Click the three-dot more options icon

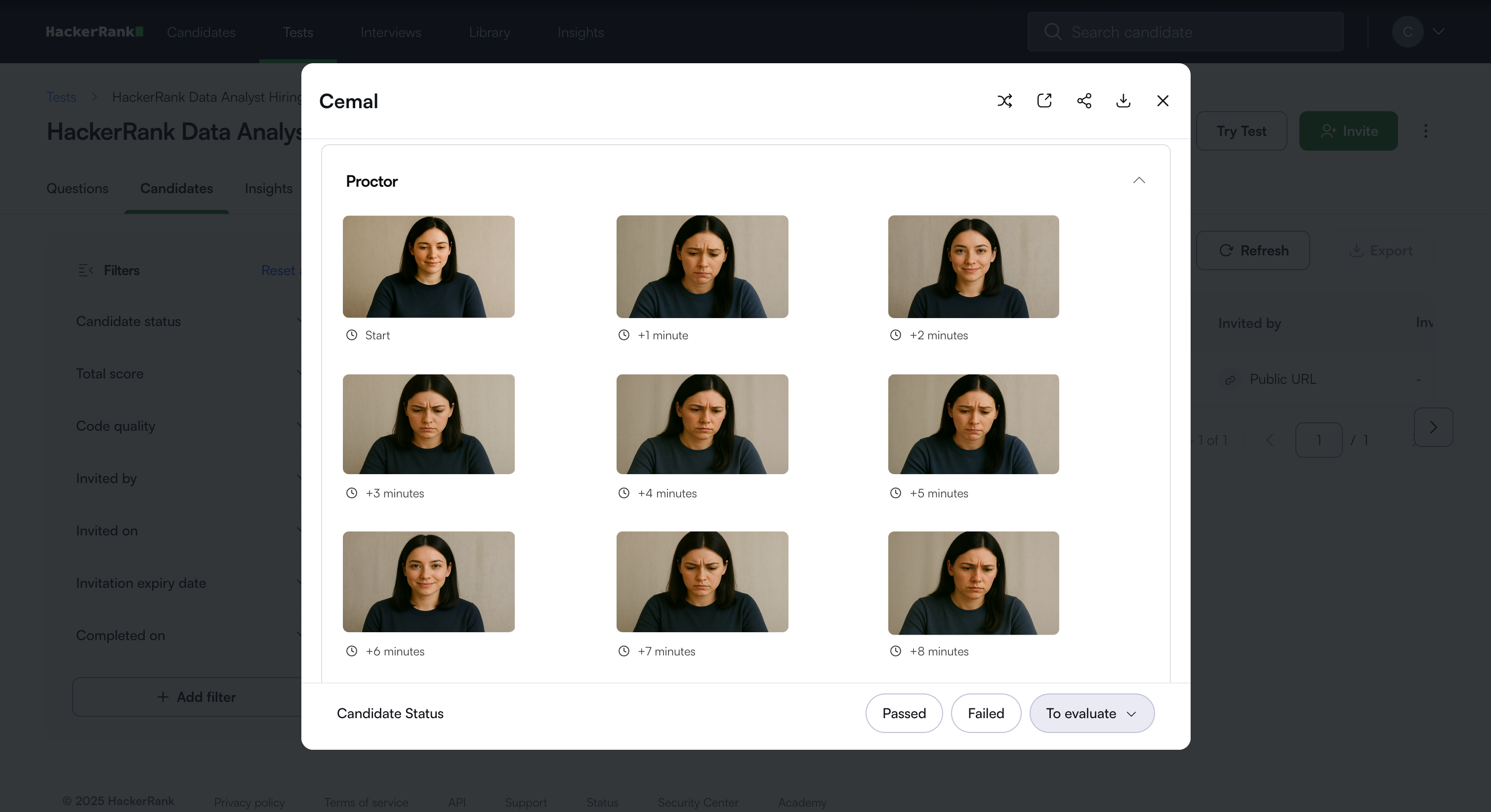tap(1426, 131)
